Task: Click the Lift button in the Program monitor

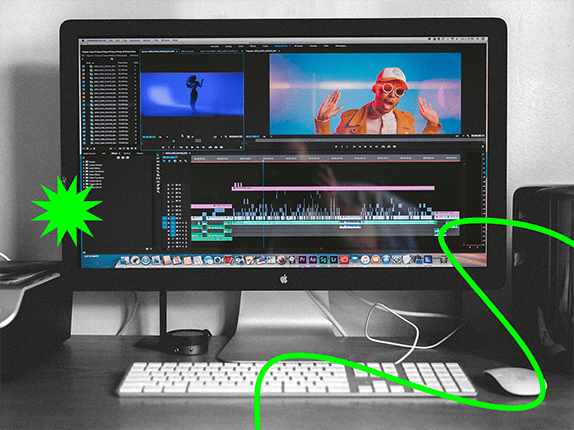Action: 383,146
